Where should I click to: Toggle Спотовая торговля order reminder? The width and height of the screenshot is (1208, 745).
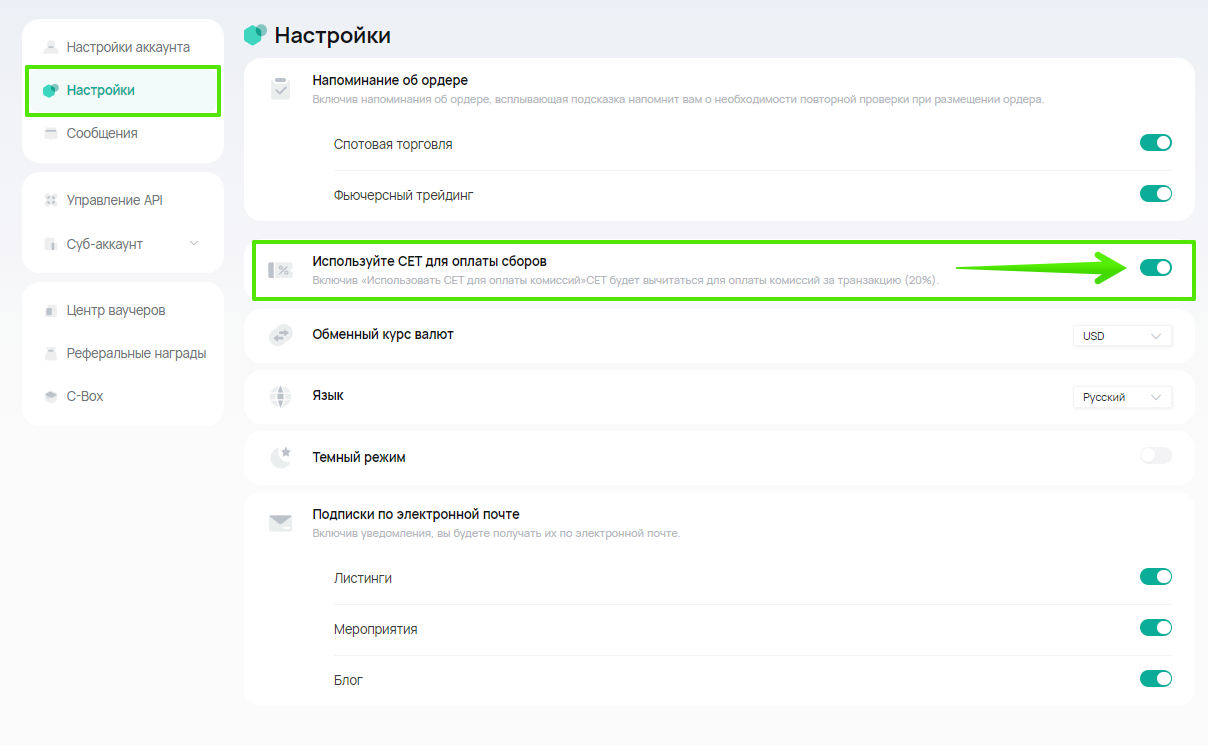coord(1156,143)
